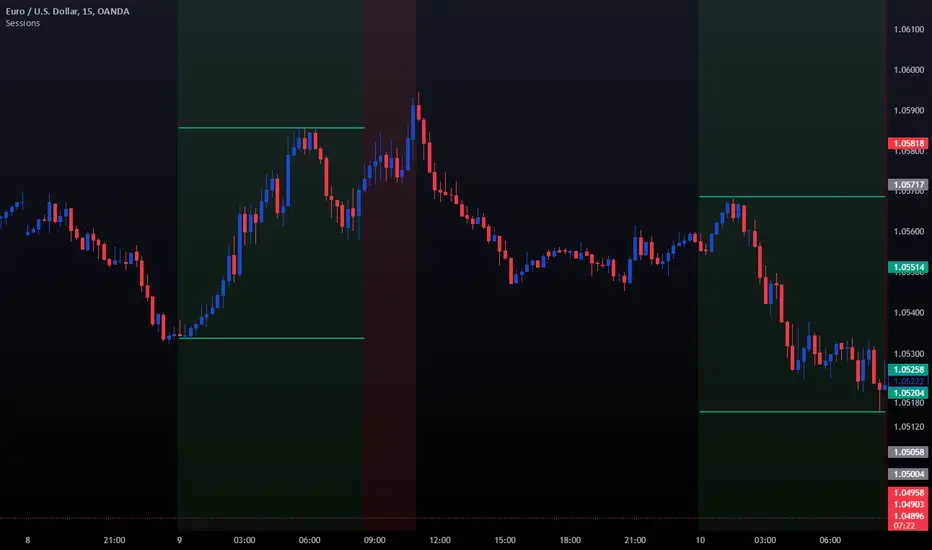Image resolution: width=932 pixels, height=550 pixels.
Task: Click the 1.05300 price scale label
Action: [909, 354]
